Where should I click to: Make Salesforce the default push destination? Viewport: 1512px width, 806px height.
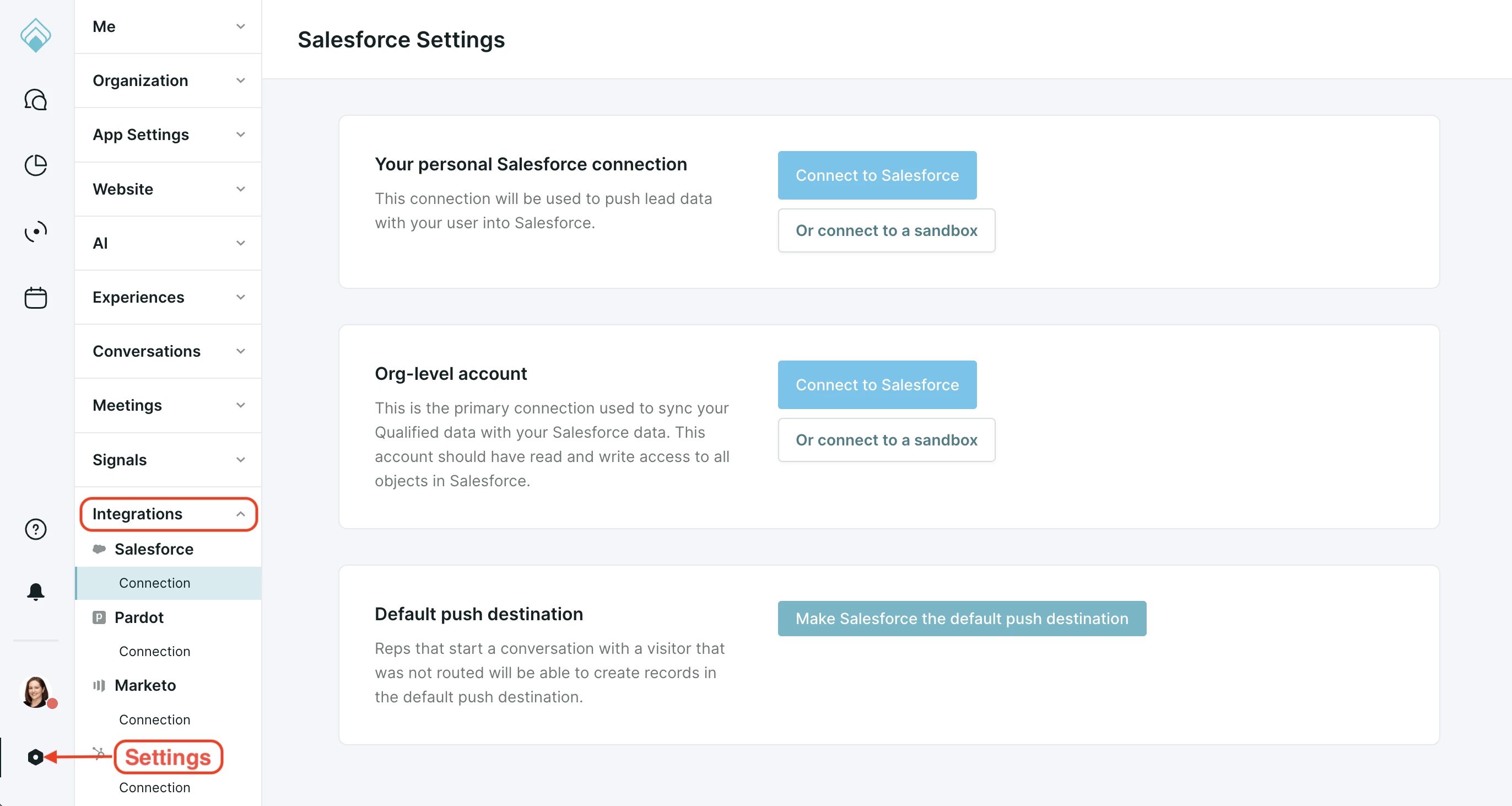click(962, 619)
